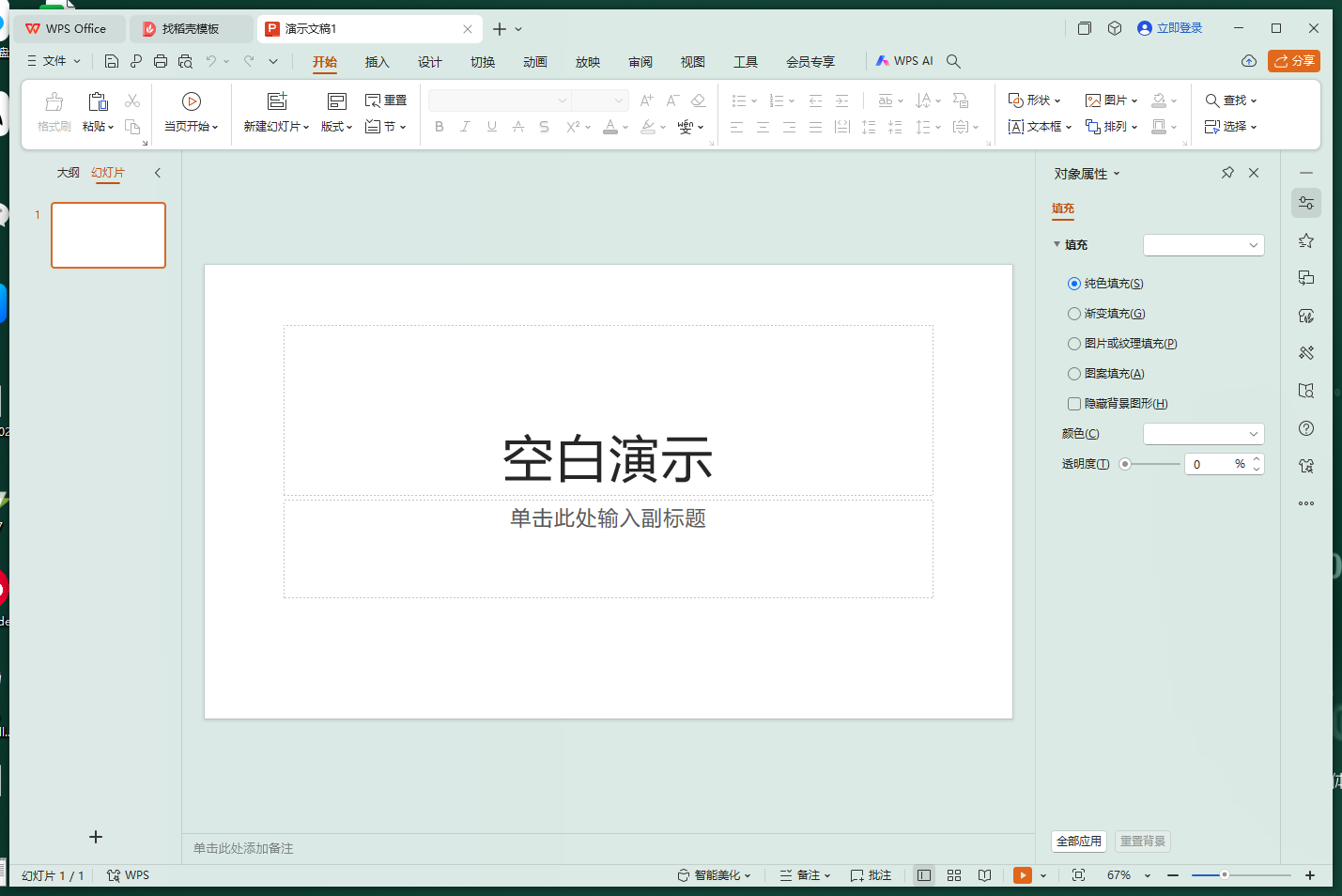This screenshot has width=1342, height=896.
Task: Click the clear formatting eraser icon
Action: (x=699, y=100)
